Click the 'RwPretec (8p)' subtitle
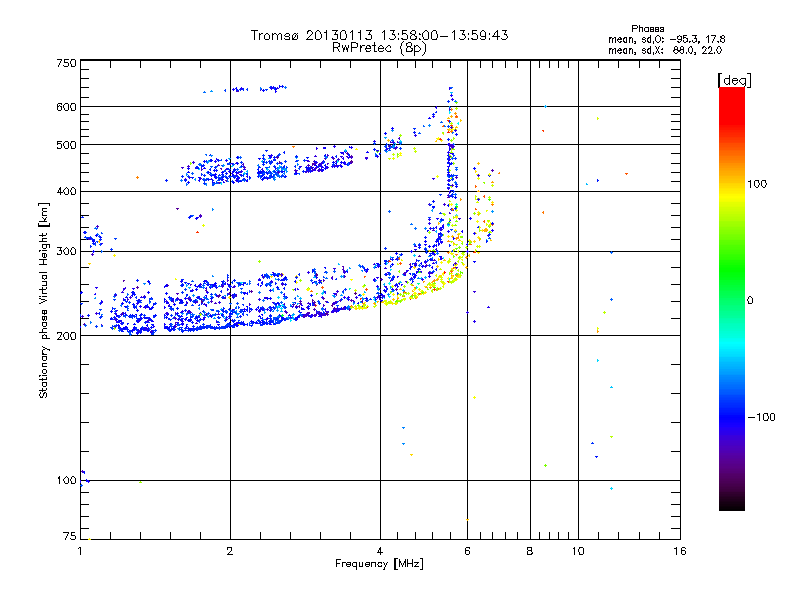This screenshot has width=800, height=600. [379, 48]
